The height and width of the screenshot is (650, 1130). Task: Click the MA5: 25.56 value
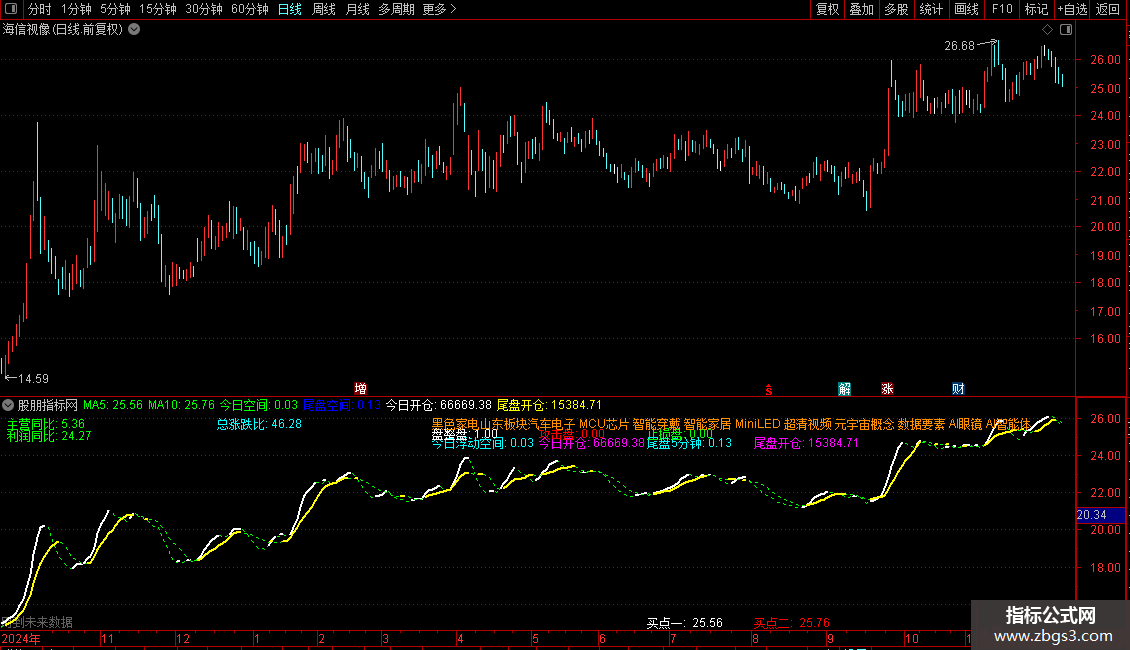[113, 405]
